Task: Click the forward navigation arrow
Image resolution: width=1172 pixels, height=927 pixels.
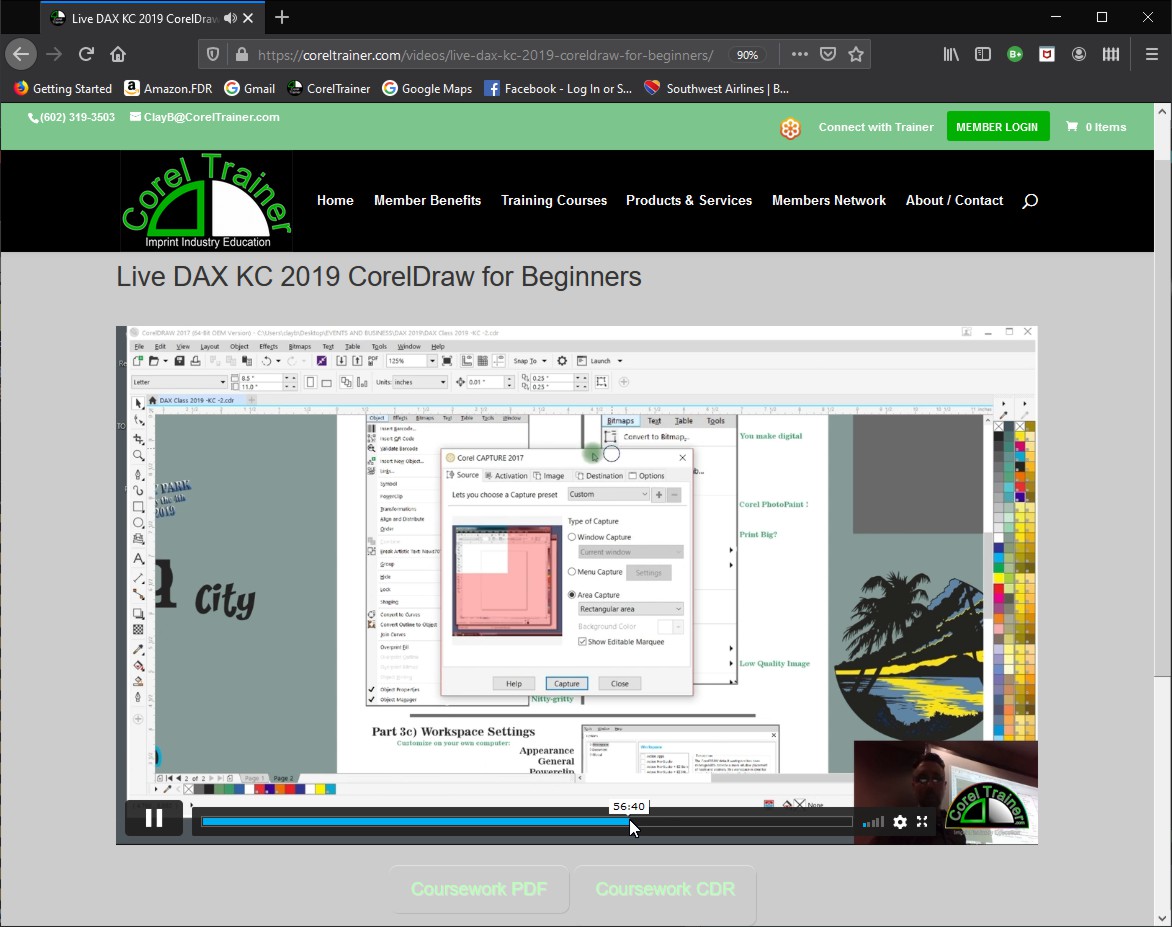Action: coord(54,54)
